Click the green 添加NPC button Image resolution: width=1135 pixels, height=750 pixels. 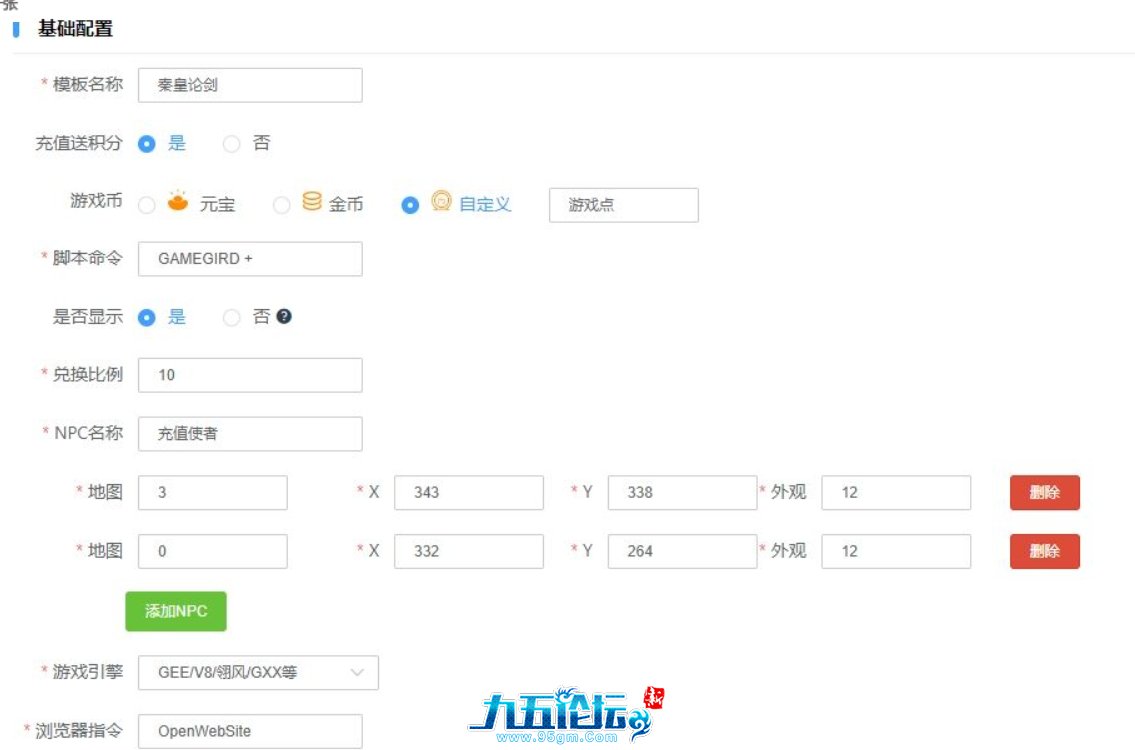176,611
